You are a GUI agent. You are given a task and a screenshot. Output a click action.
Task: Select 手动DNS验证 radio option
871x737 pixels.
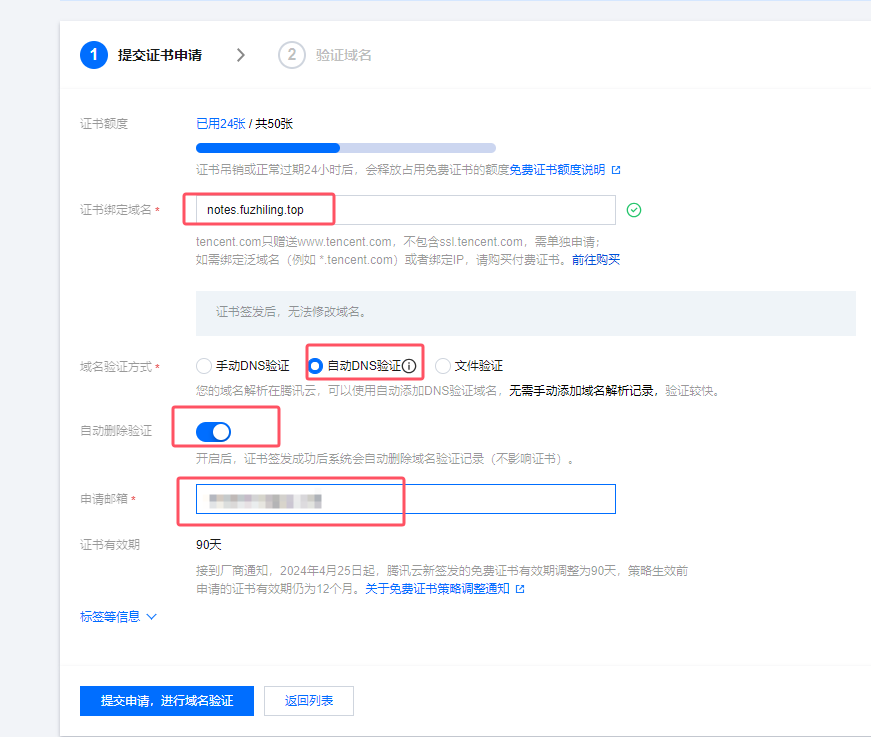point(204,366)
